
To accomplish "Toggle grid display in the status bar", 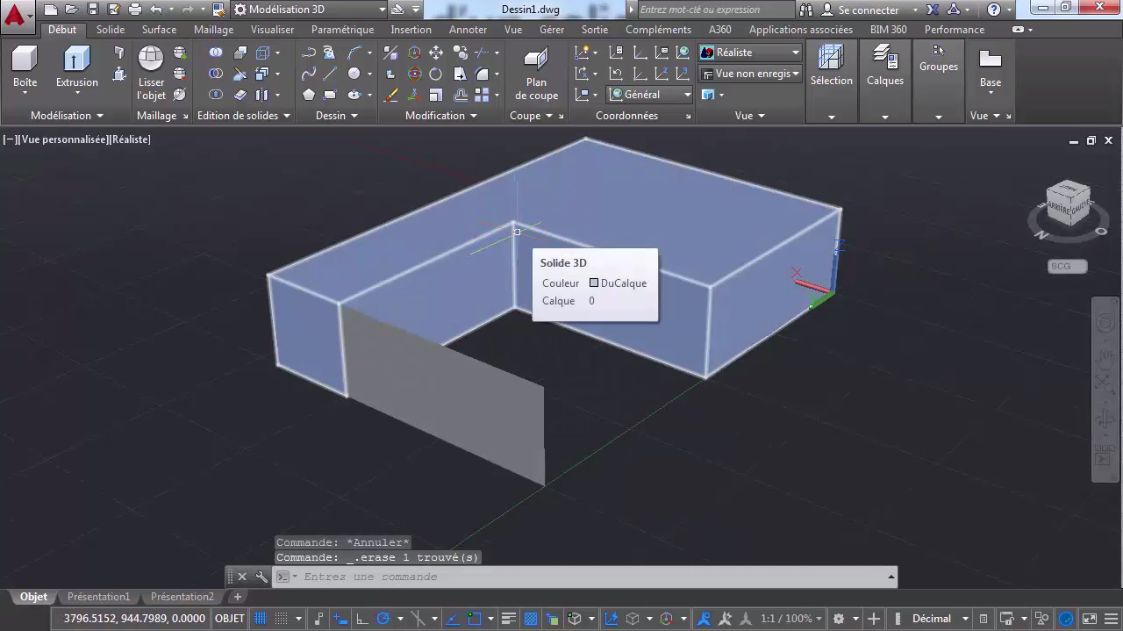I will (259, 617).
